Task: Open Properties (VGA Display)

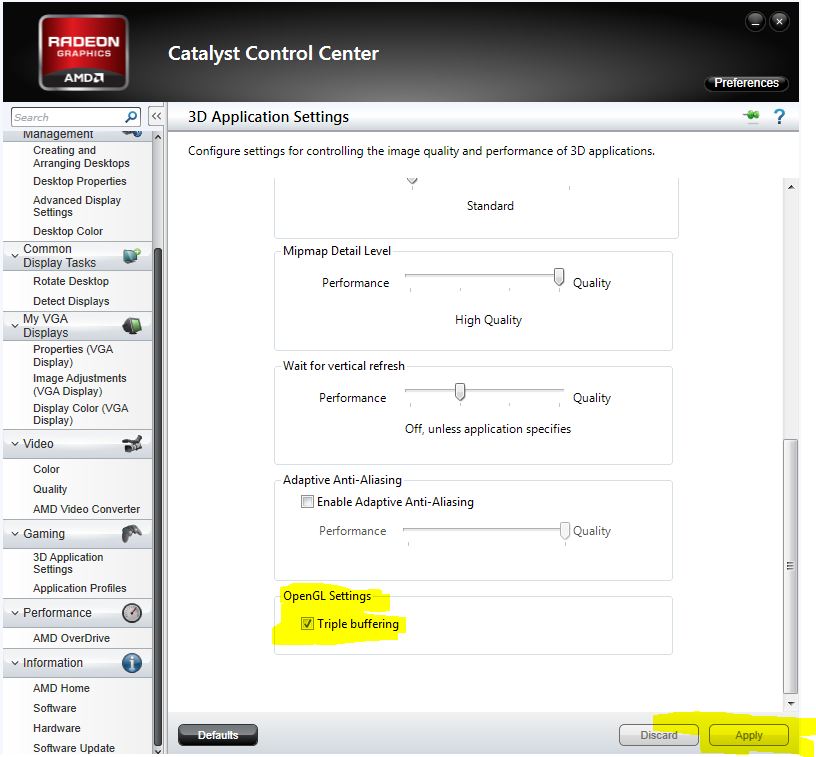Action: coord(73,355)
